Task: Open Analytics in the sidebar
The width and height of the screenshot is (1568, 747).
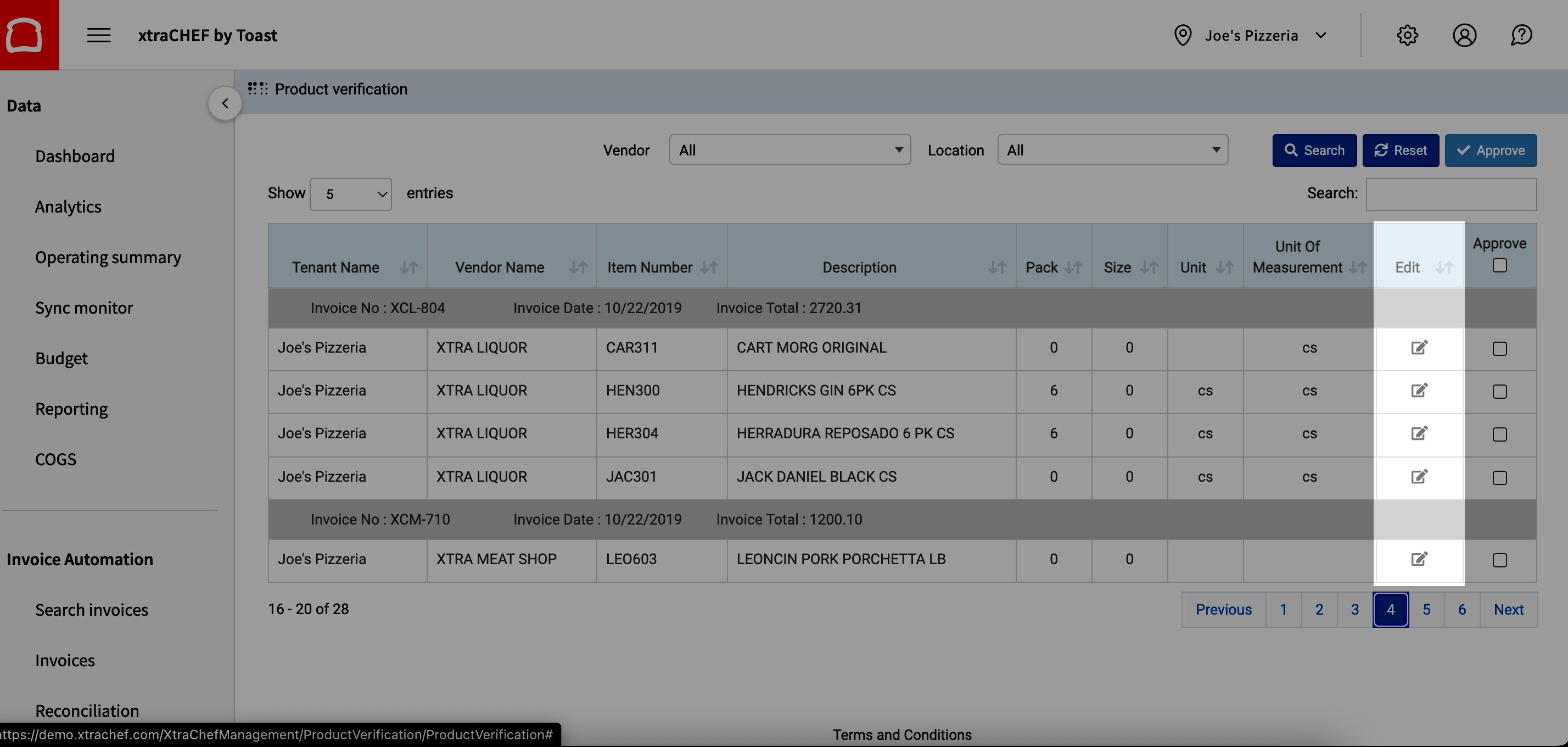Action: click(x=68, y=207)
